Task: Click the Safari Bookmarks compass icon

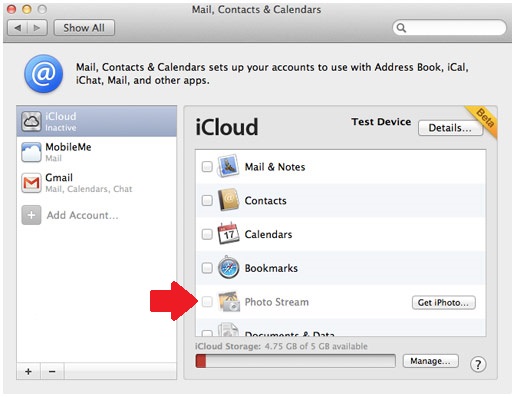Action: [228, 268]
